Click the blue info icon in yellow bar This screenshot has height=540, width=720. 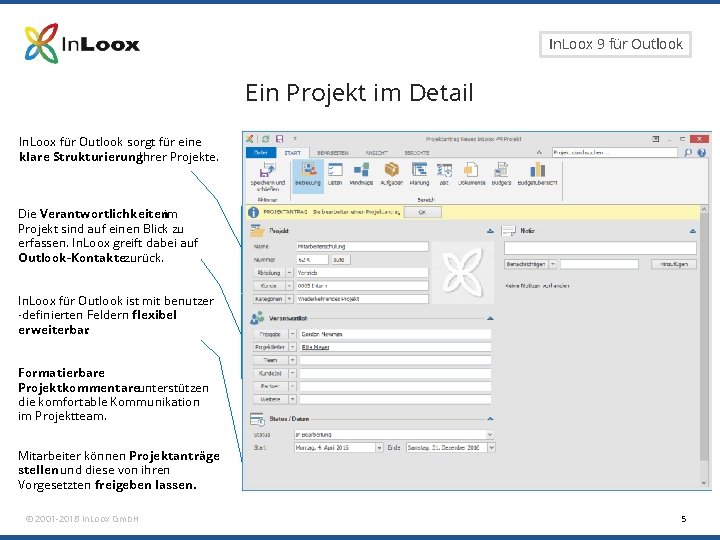[x=253, y=212]
